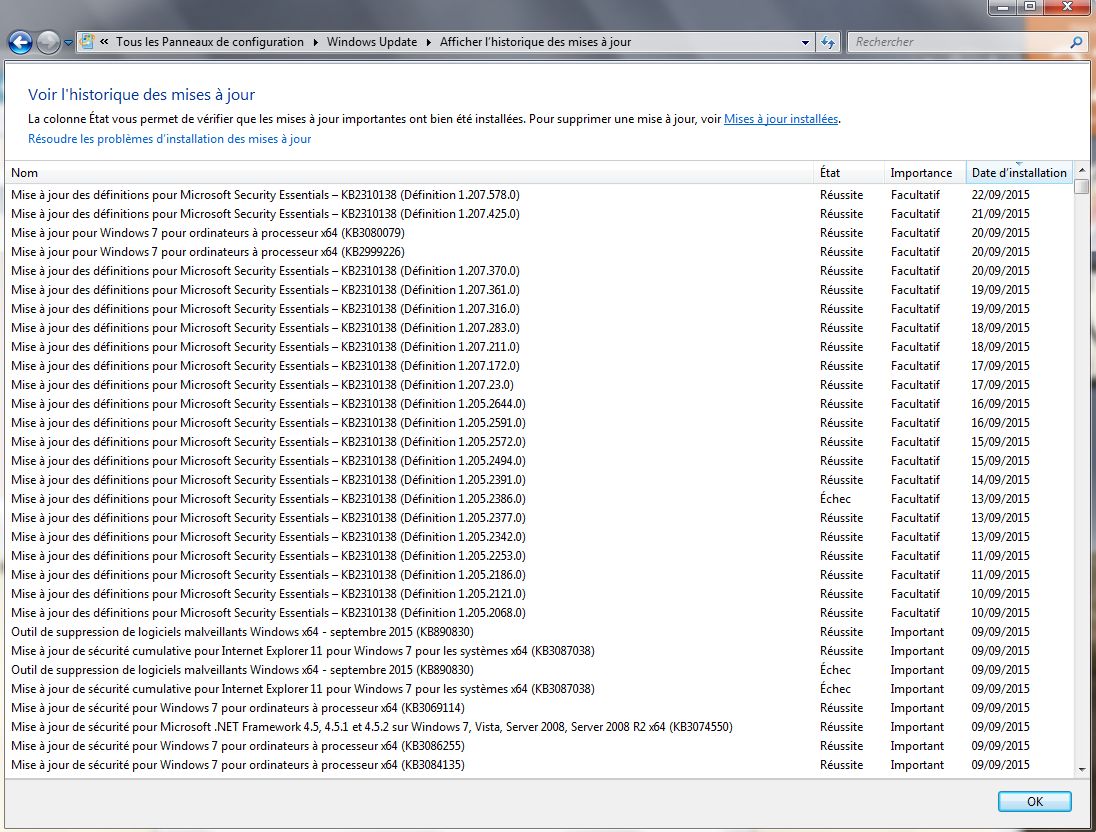Select the Definition 1.207.211.0 update row
The width and height of the screenshot is (1096, 832).
pos(538,347)
